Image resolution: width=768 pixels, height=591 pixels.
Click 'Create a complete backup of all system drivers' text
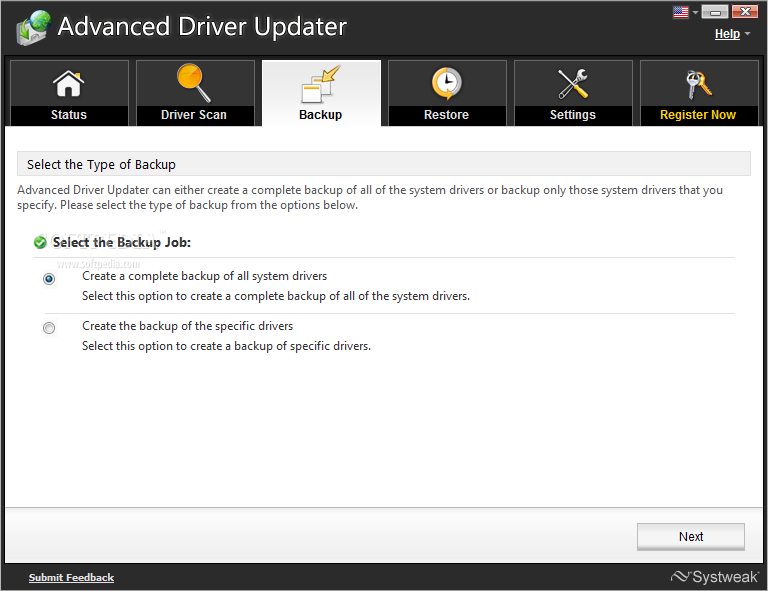[204, 276]
